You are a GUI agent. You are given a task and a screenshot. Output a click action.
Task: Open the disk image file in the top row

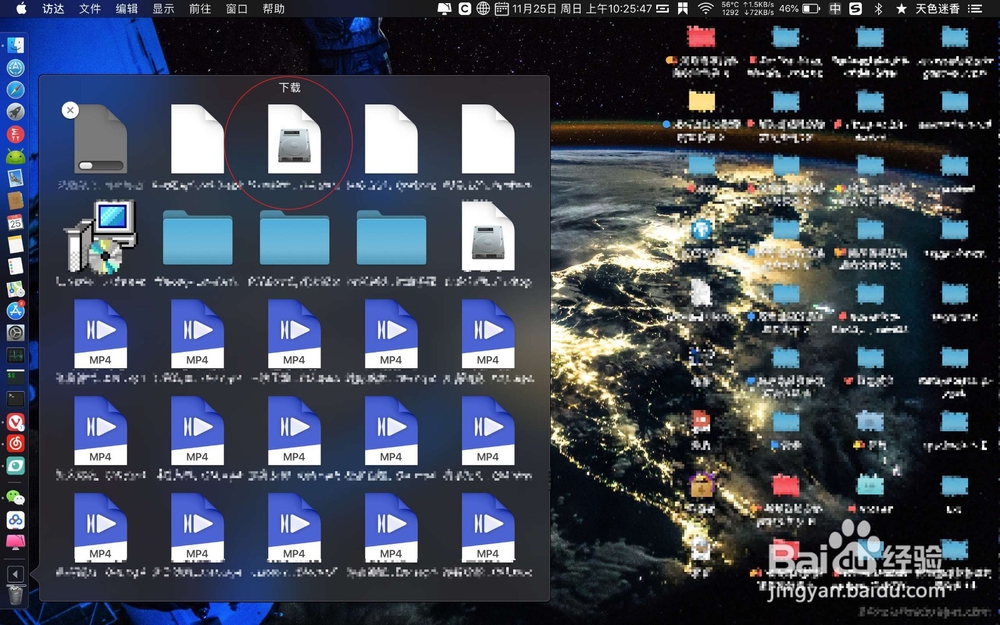tap(294, 139)
